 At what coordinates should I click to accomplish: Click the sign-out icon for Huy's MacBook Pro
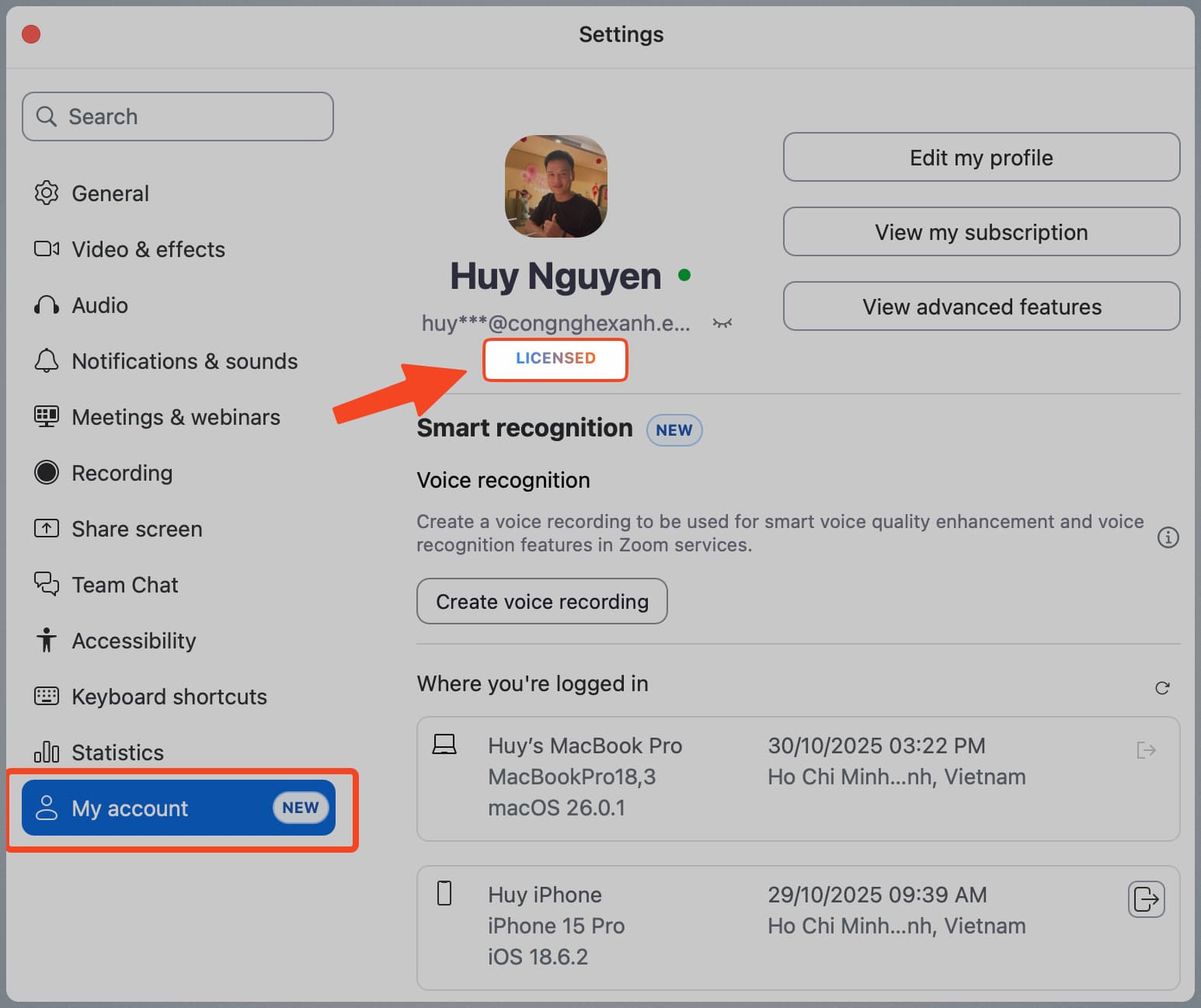click(x=1146, y=750)
